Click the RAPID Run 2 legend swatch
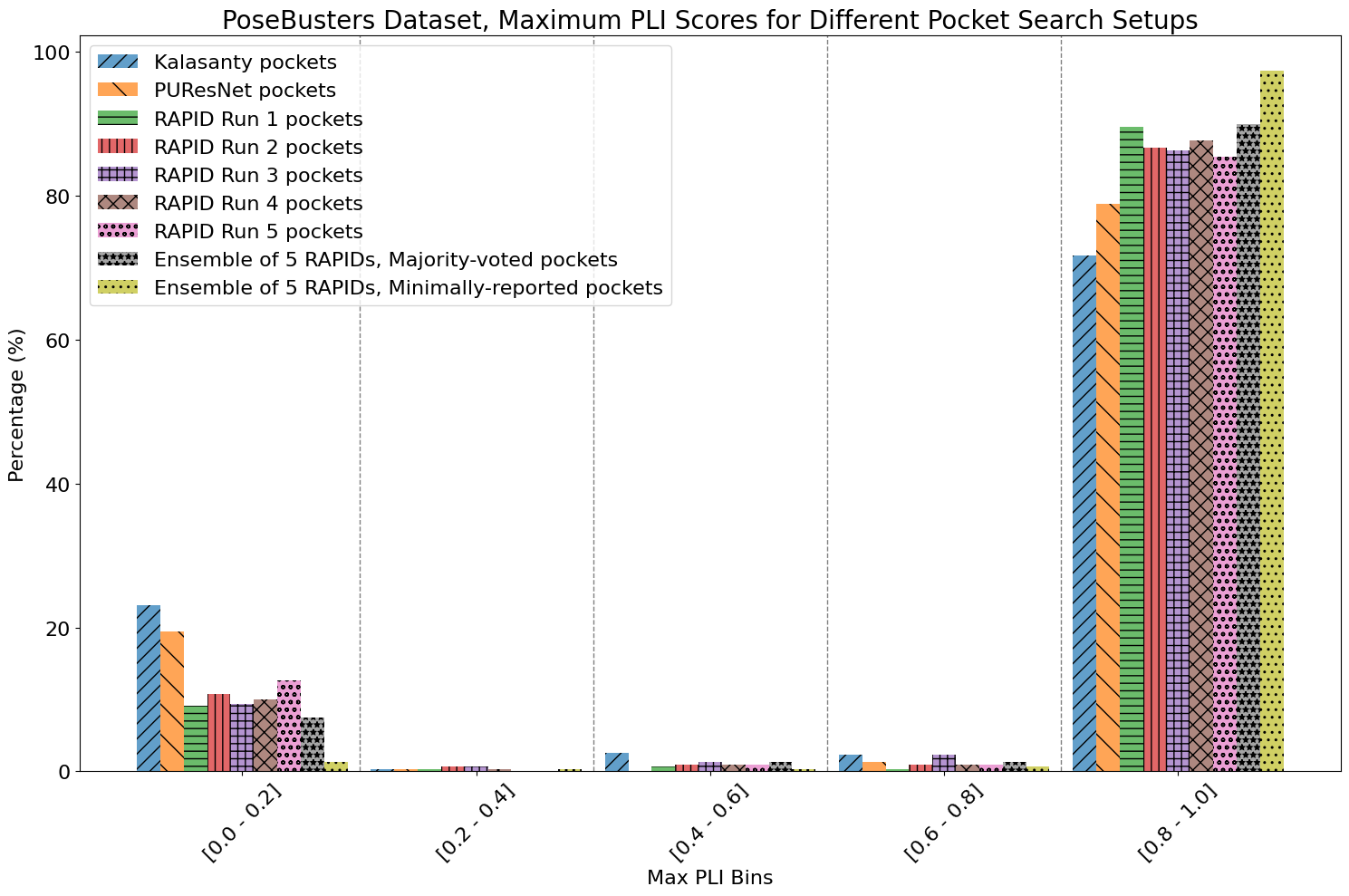 pos(118,147)
